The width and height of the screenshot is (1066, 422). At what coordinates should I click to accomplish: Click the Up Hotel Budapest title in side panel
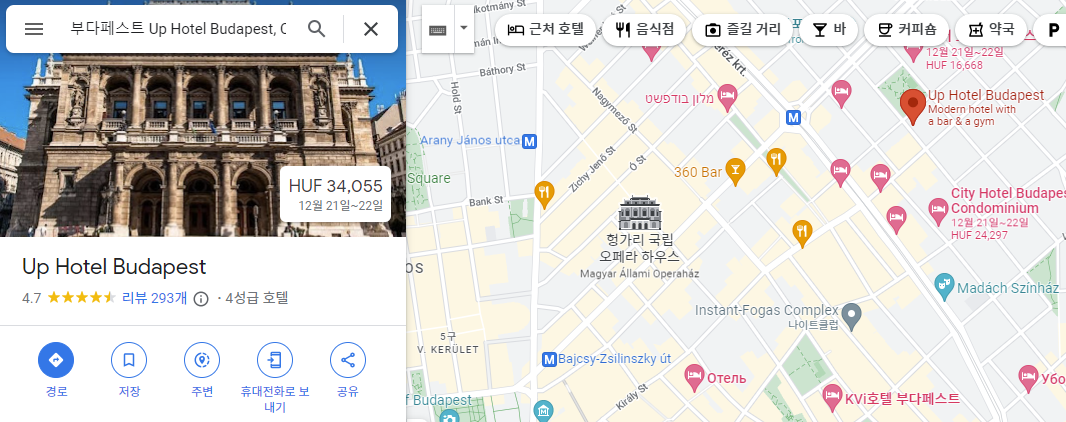pyautogui.click(x=114, y=266)
